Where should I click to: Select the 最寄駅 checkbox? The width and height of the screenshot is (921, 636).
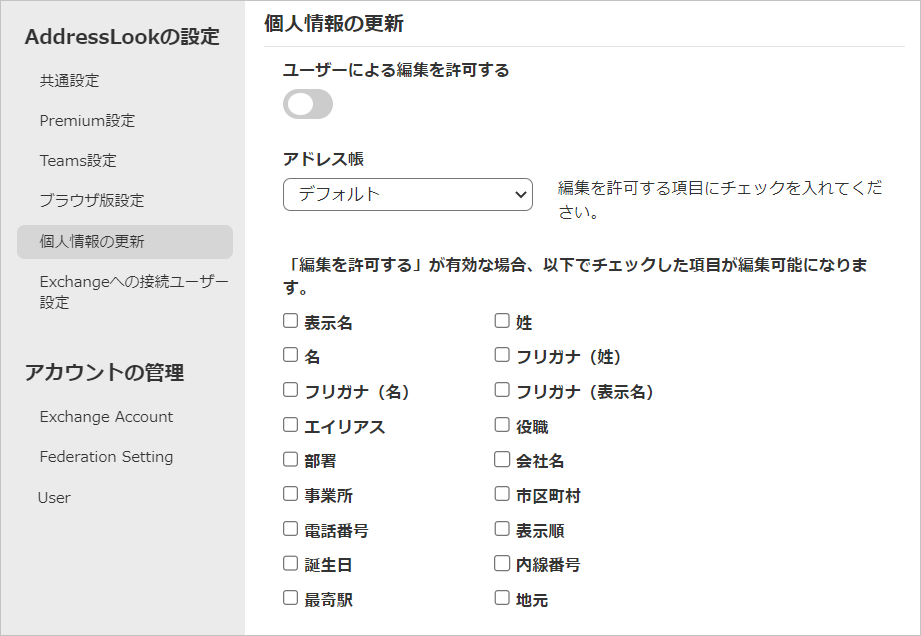[x=291, y=598]
